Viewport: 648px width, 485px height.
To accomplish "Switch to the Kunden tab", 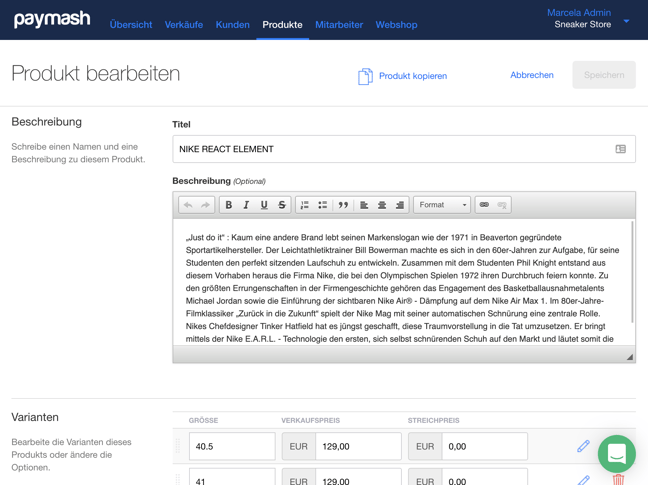I will tap(232, 25).
